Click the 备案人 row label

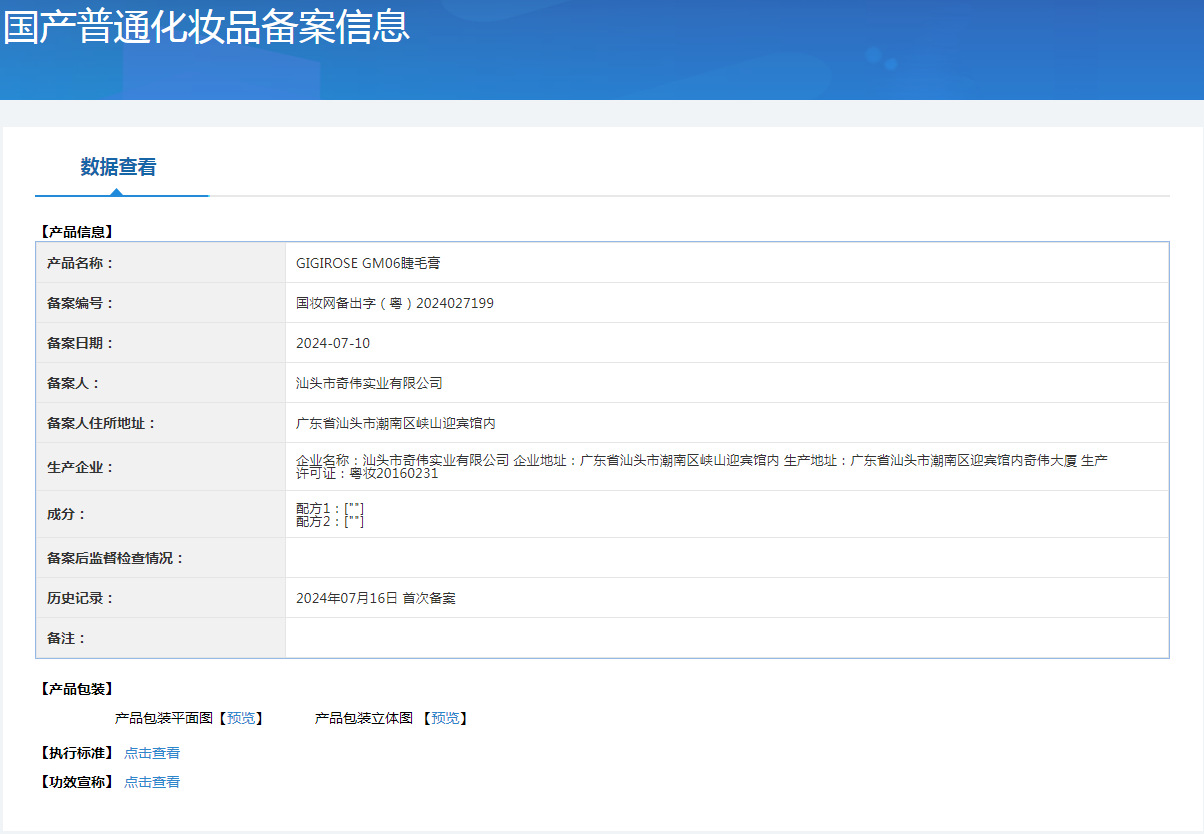tap(74, 383)
